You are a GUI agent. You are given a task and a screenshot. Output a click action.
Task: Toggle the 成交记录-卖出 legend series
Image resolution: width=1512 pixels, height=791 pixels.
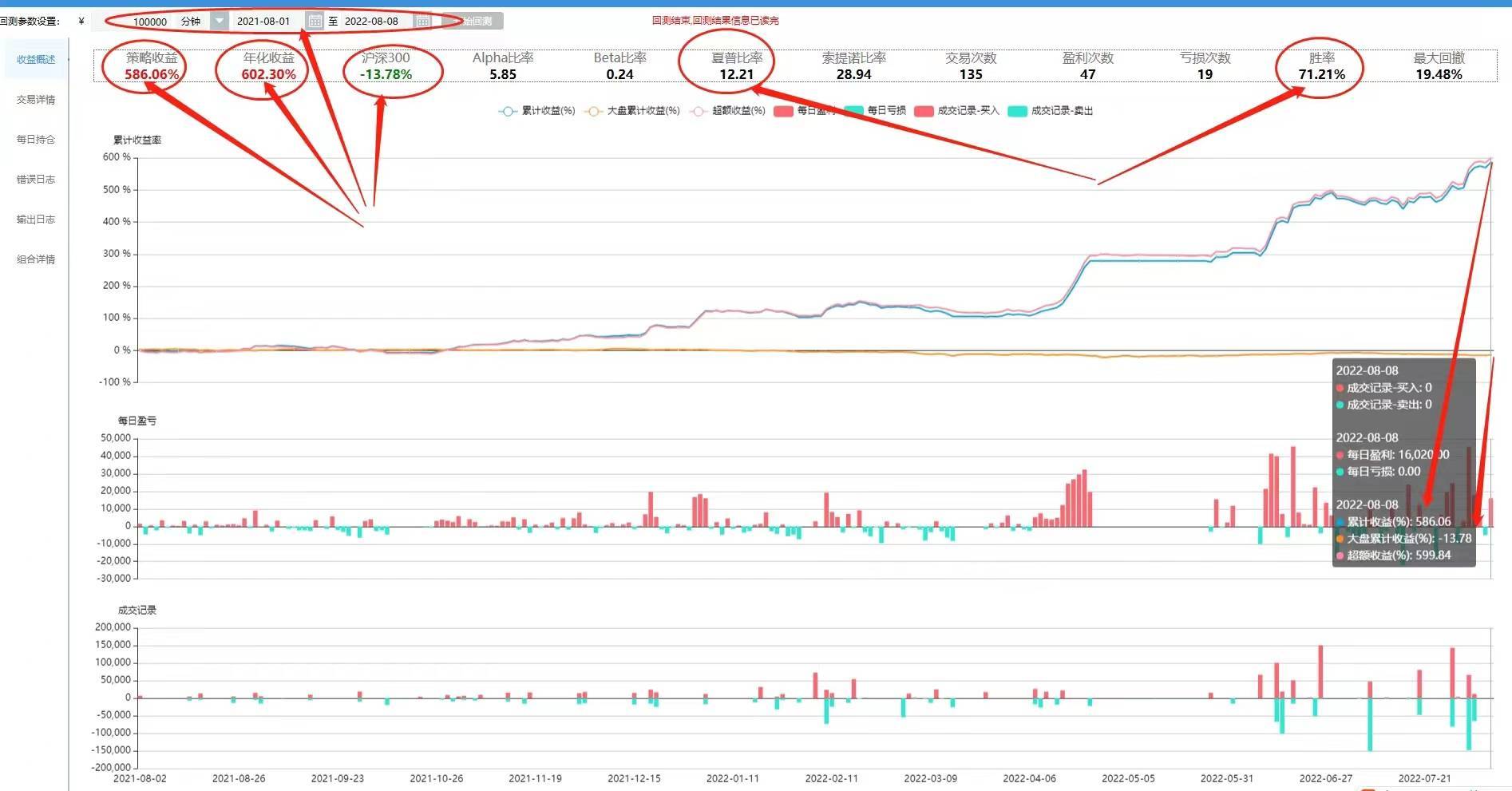[x=1050, y=111]
